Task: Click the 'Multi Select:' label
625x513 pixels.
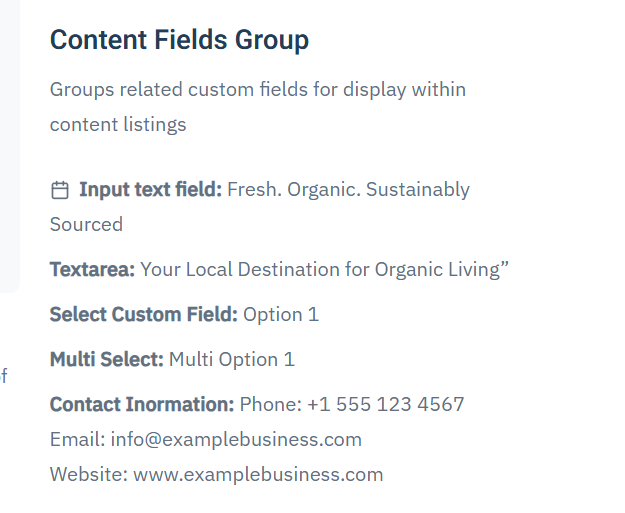Action: [x=106, y=359]
